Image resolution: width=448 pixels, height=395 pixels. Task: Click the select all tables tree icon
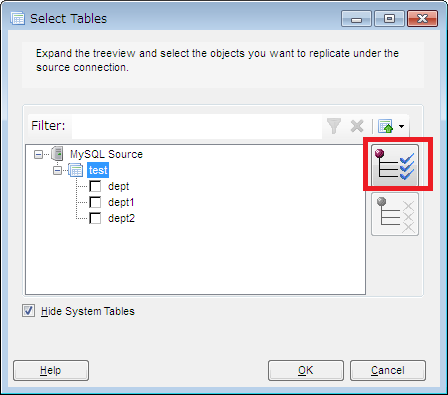(395, 165)
